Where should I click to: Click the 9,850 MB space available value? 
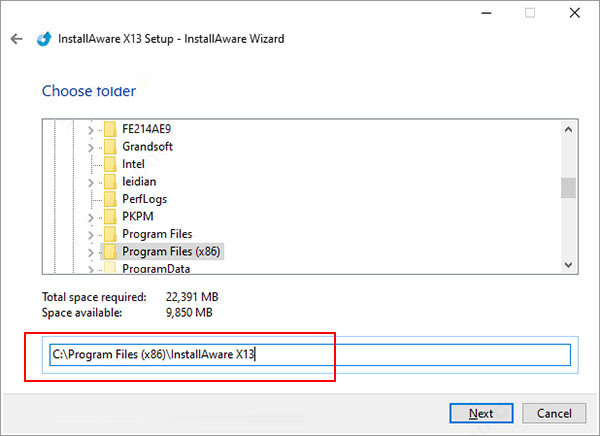189,313
